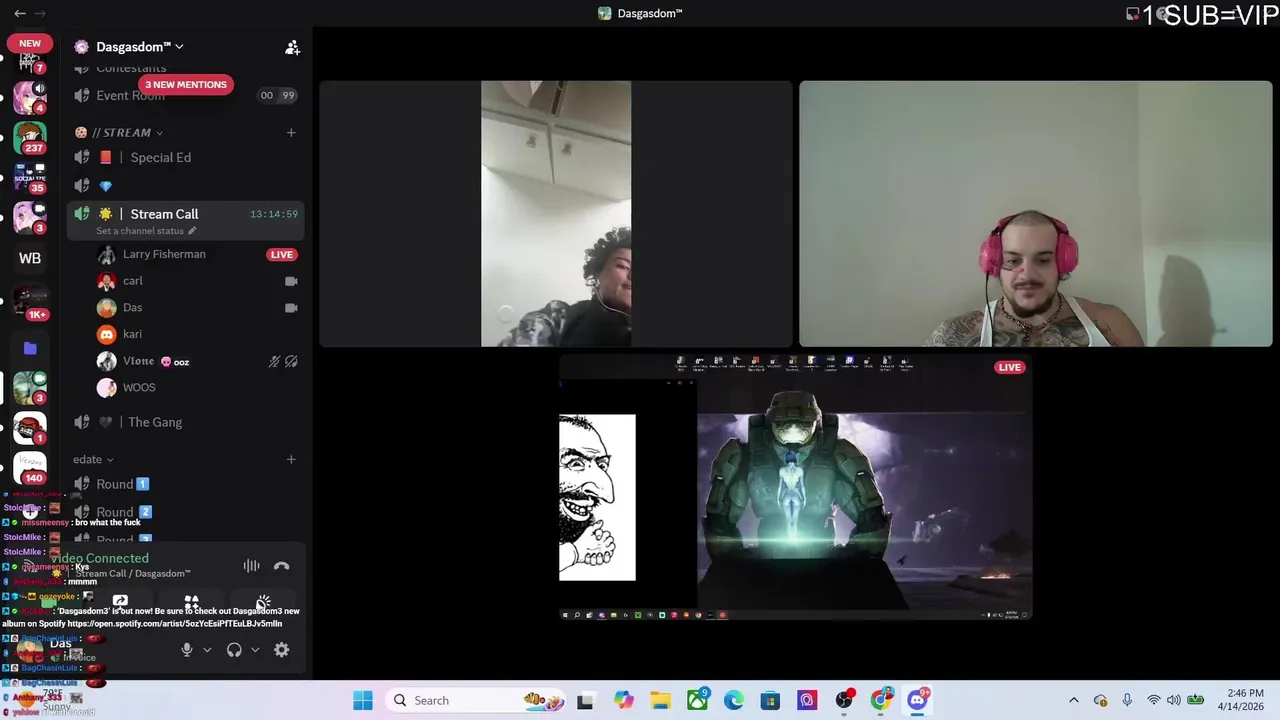
Task: Join The Gang voice channel
Action: click(x=185, y=422)
